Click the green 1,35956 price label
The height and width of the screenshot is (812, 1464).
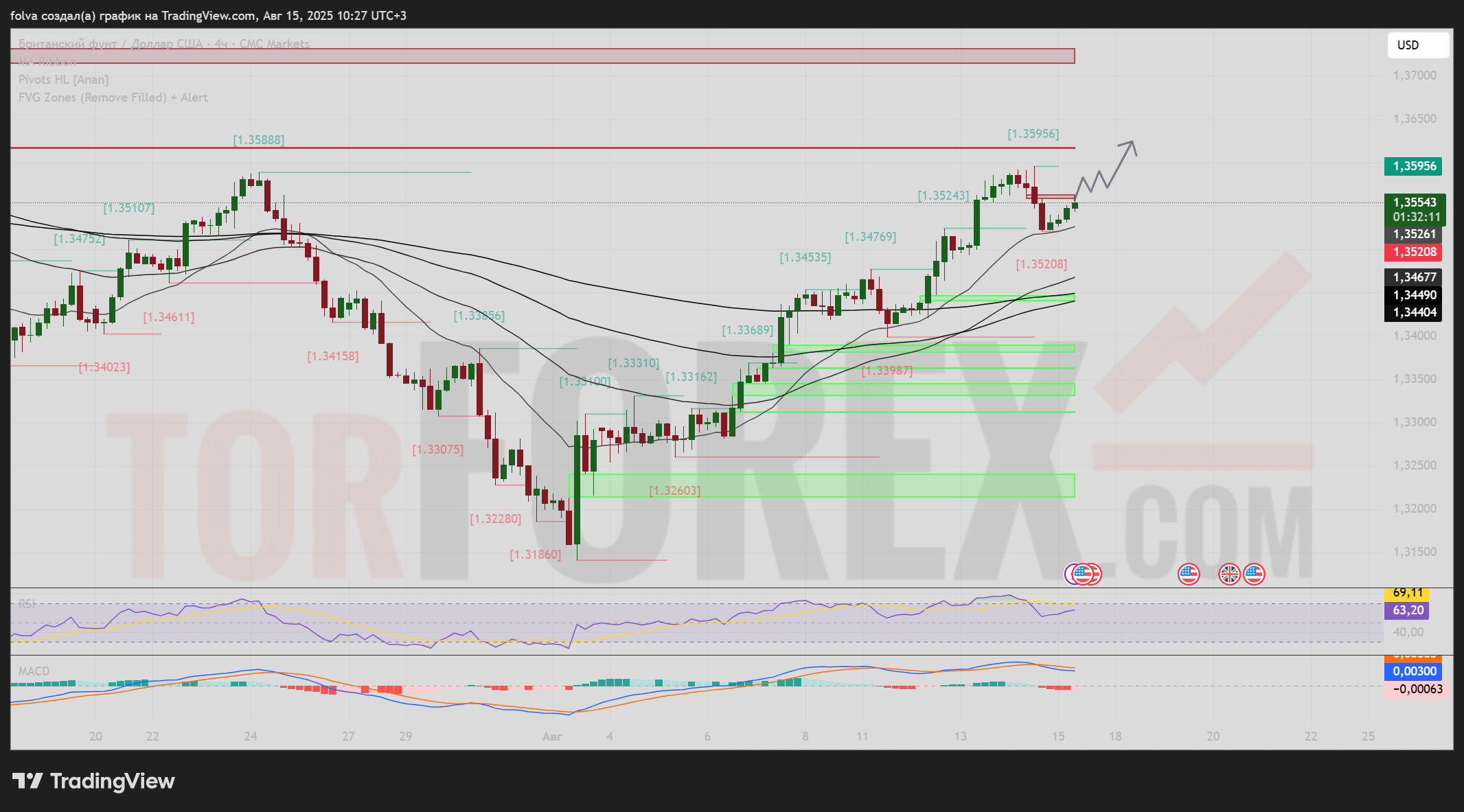point(1414,166)
